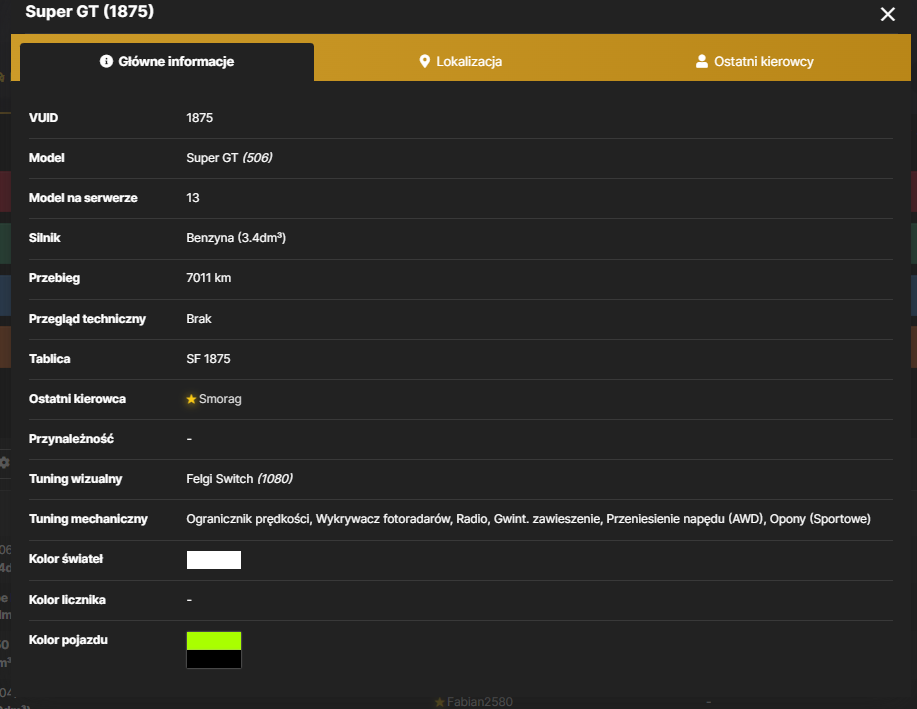Open the Ostatni kierowcy tab
917x709 pixels.
point(754,61)
